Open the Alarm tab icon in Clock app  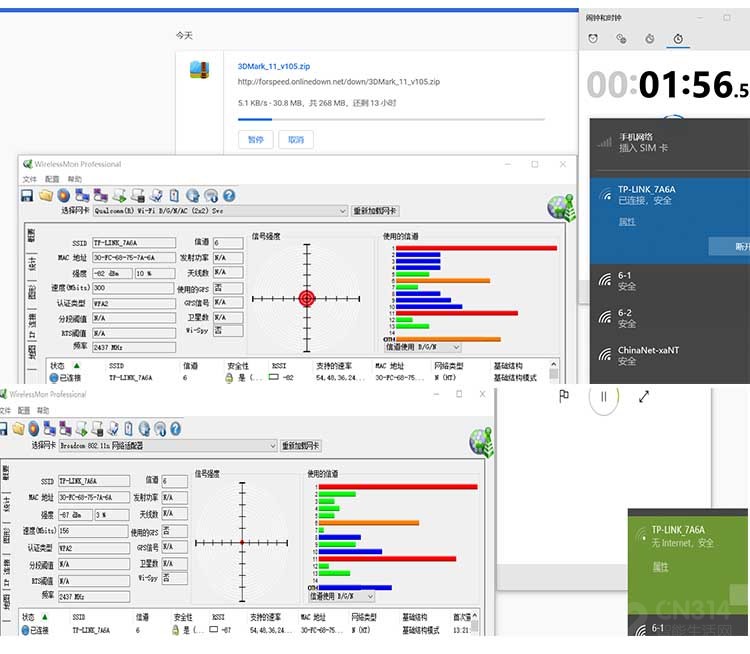point(593,39)
